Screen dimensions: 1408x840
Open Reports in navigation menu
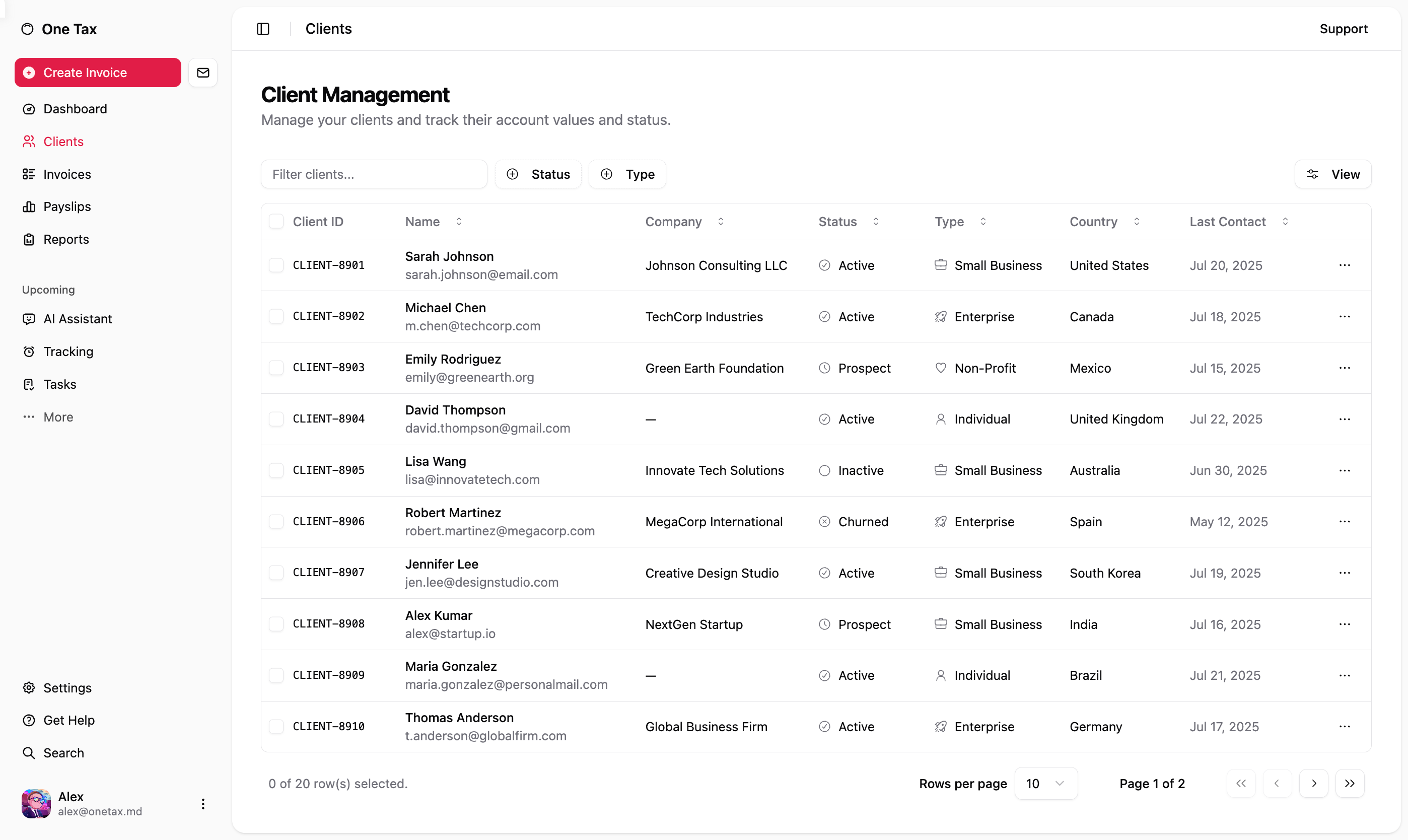[x=65, y=239]
